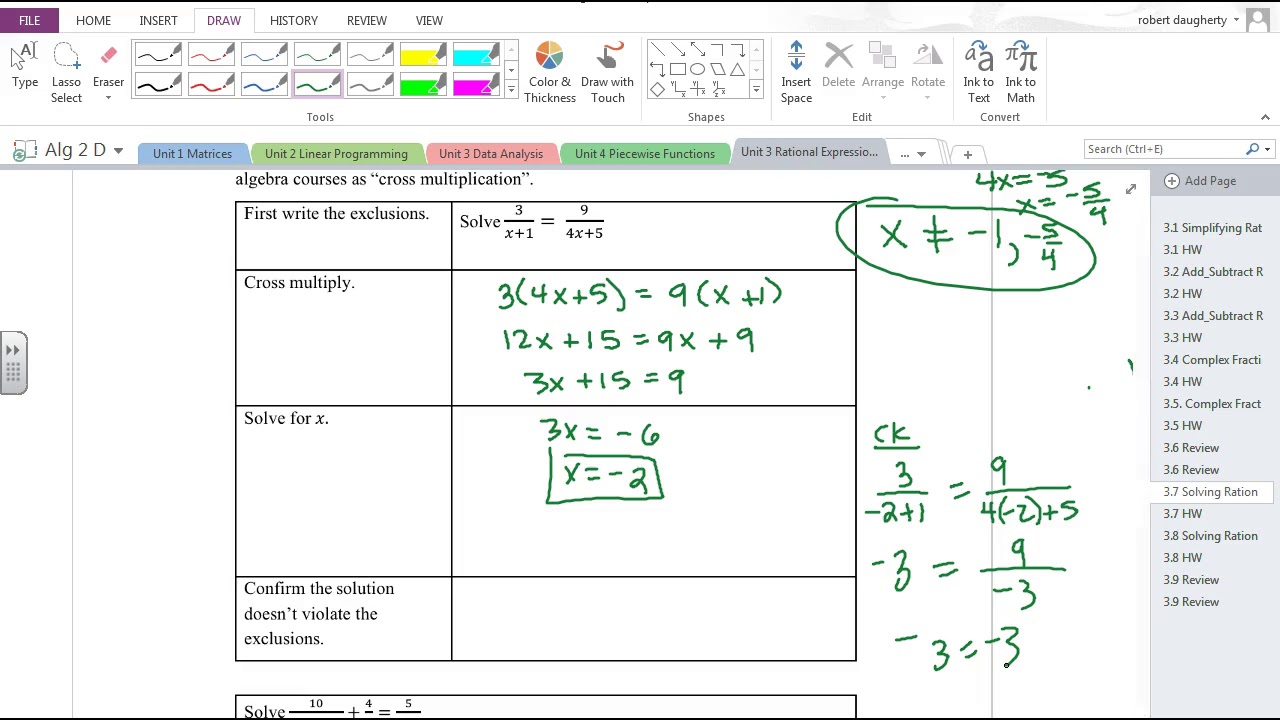Image resolution: width=1280 pixels, height=720 pixels.
Task: Switch to the INSERT ribbon tab
Action: [158, 20]
